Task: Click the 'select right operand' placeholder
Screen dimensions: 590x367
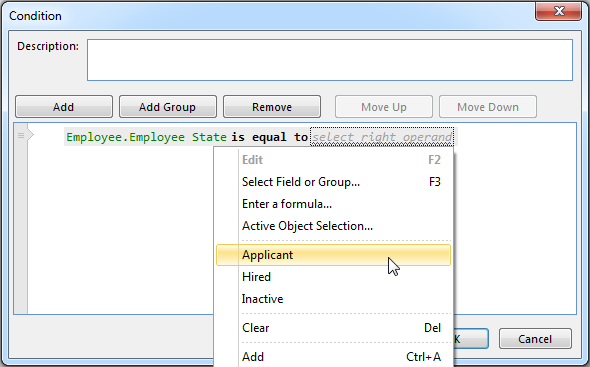Action: [x=382, y=137]
